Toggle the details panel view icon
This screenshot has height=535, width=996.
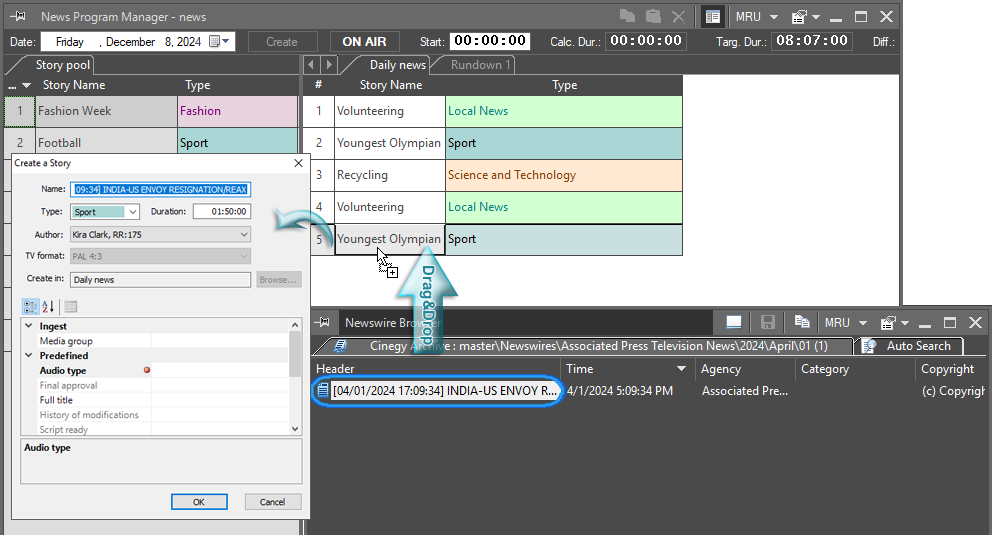[712, 17]
